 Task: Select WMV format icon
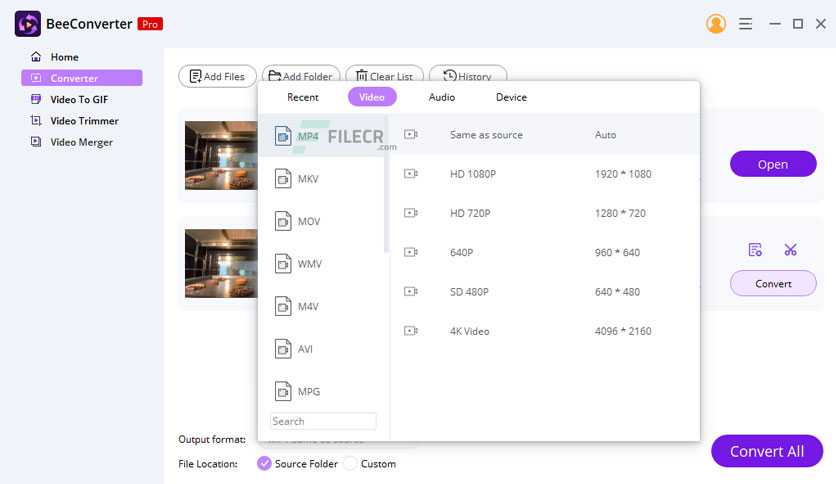click(x=283, y=264)
